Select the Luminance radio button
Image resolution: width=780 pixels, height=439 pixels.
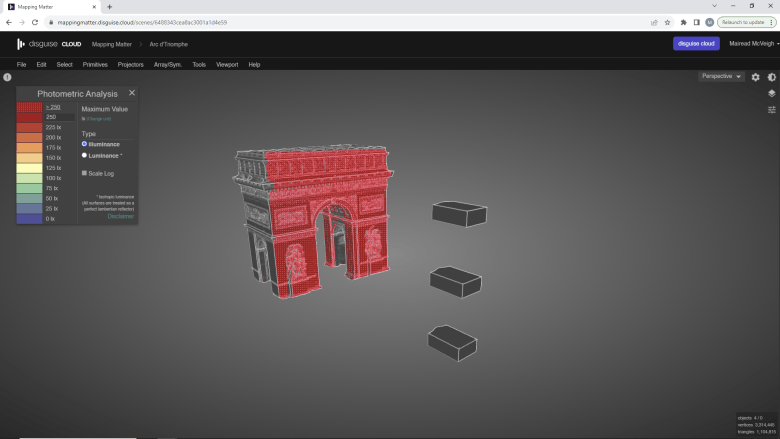click(84, 155)
